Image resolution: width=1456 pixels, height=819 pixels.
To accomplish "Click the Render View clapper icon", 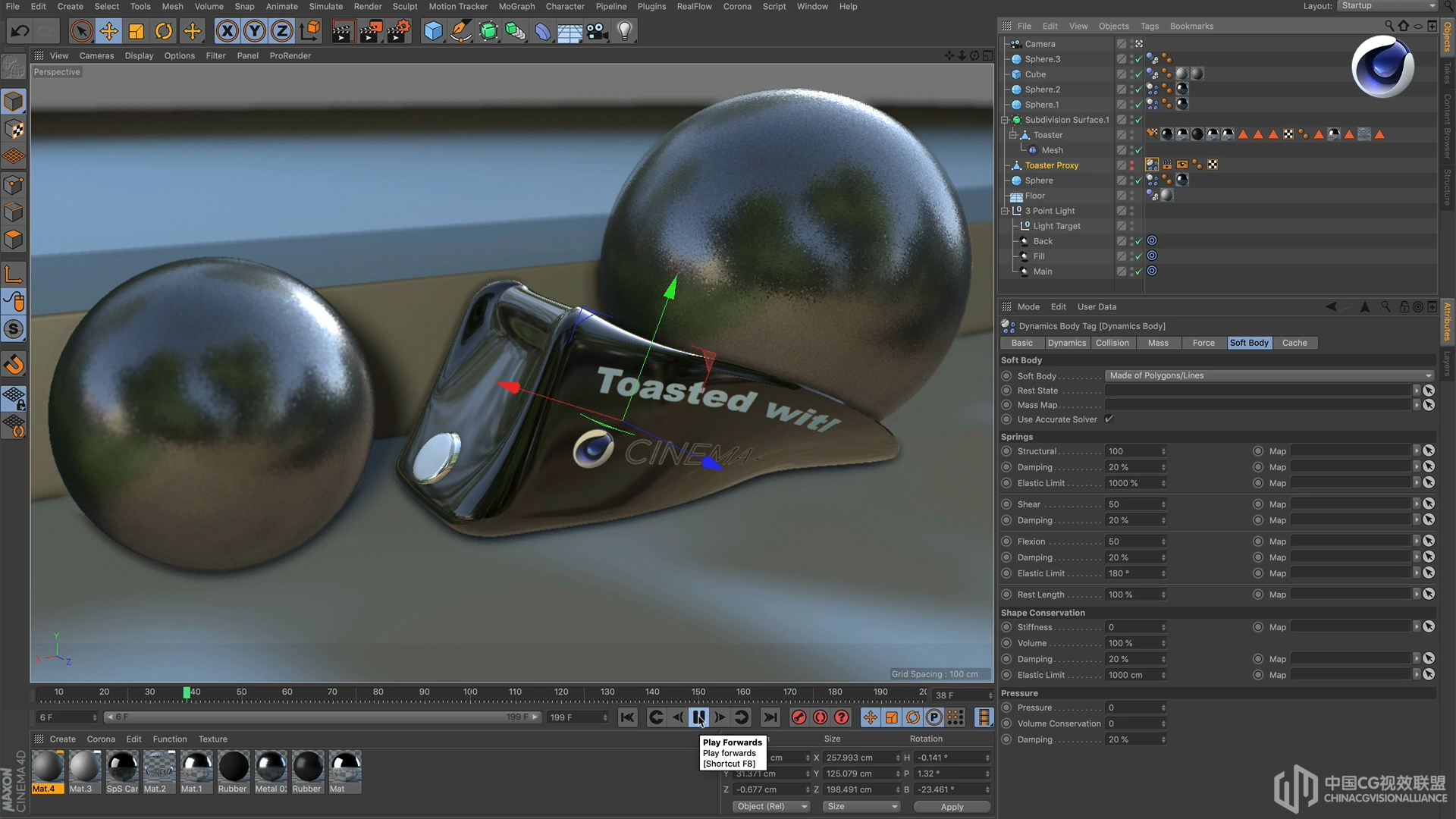I will click(x=342, y=31).
